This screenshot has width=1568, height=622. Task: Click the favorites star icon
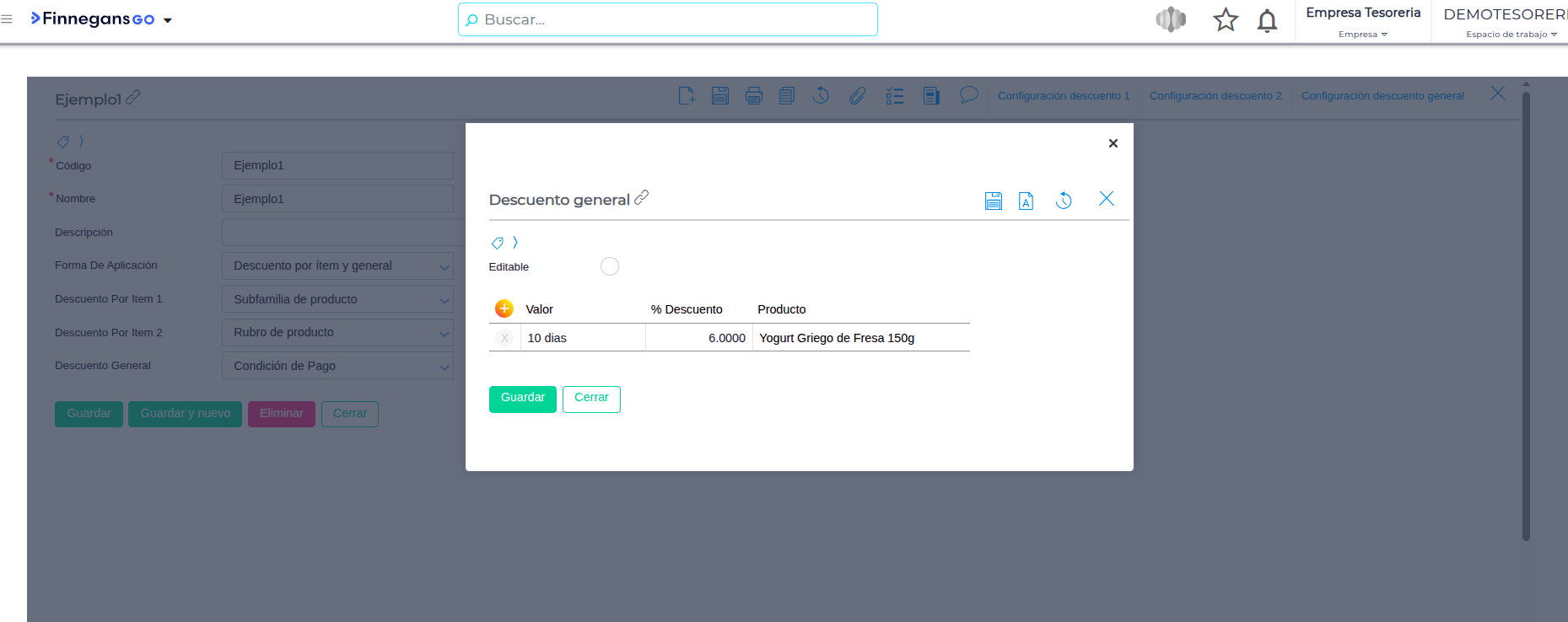[1225, 20]
